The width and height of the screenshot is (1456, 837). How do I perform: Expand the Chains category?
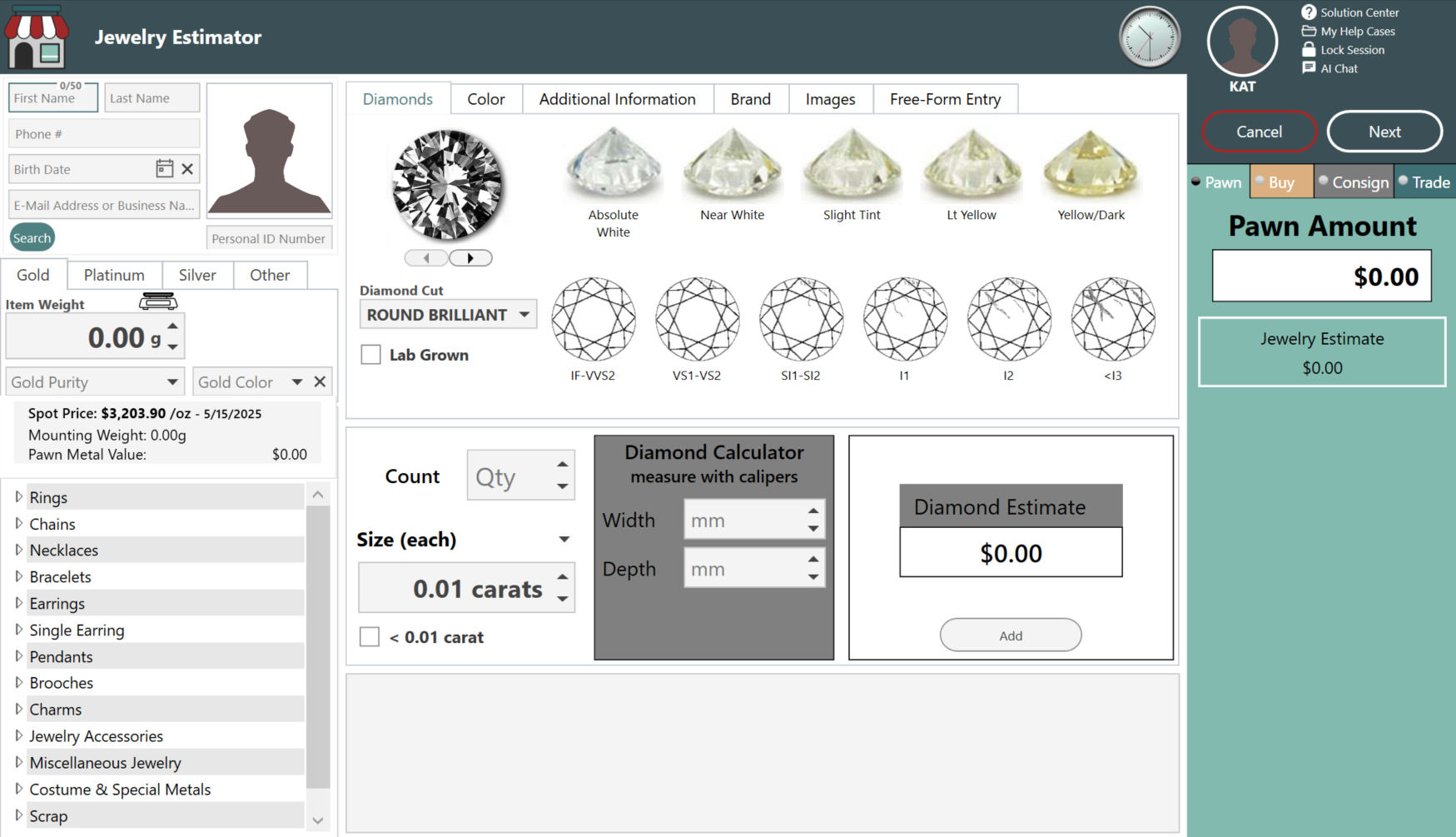pyautogui.click(x=18, y=524)
